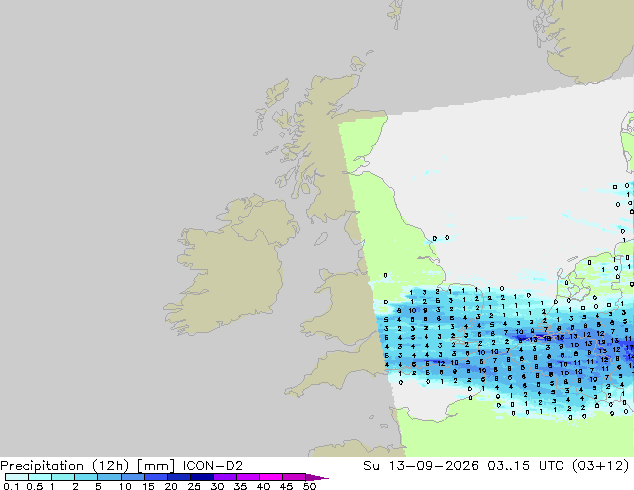Pick the 10–15 mm blue legend swatch
This screenshot has height=490, width=634.
click(x=132, y=477)
